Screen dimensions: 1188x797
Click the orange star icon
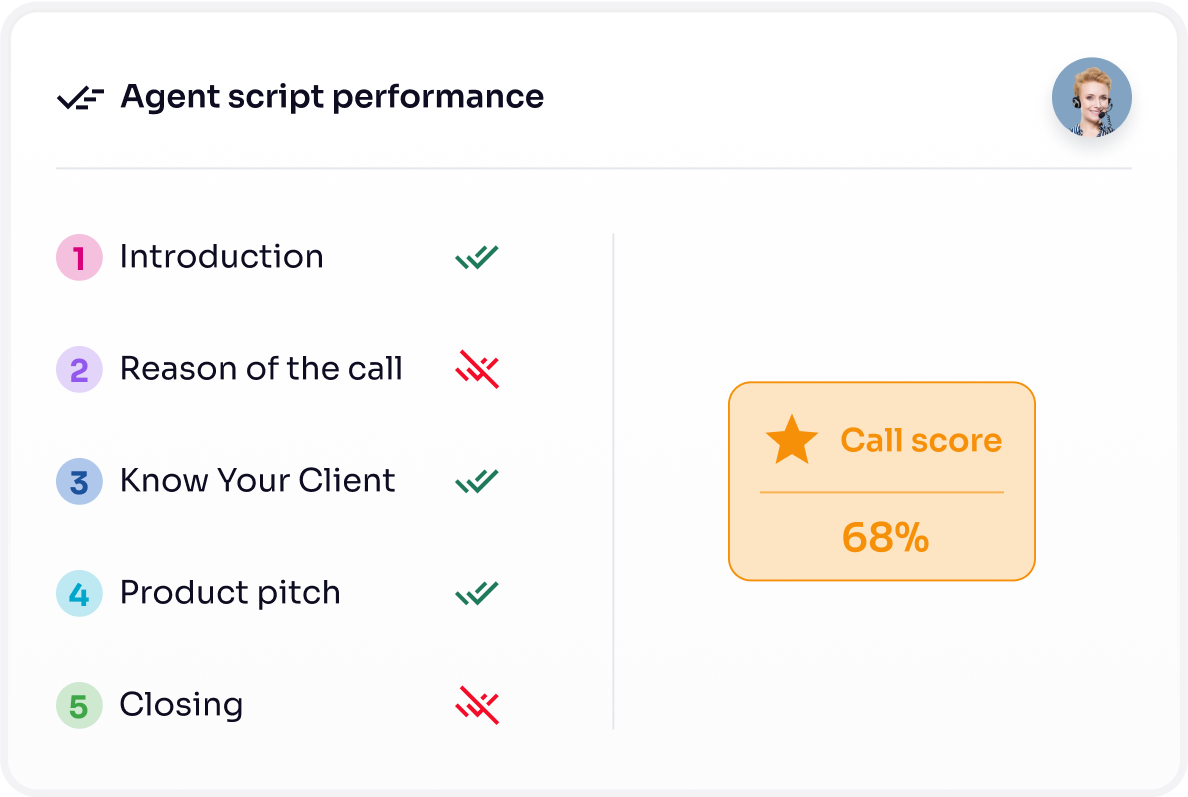pyautogui.click(x=791, y=441)
